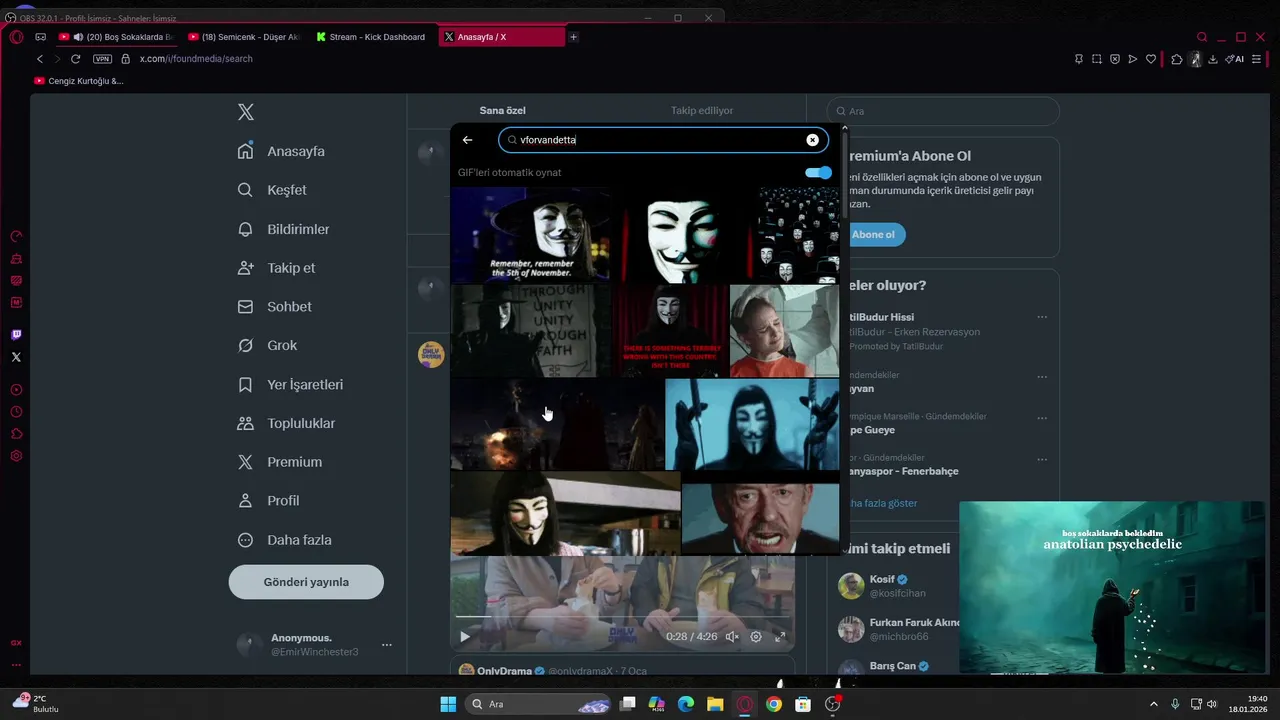Open Keşfet explore page
Image resolution: width=1280 pixels, height=720 pixels.
point(272,190)
